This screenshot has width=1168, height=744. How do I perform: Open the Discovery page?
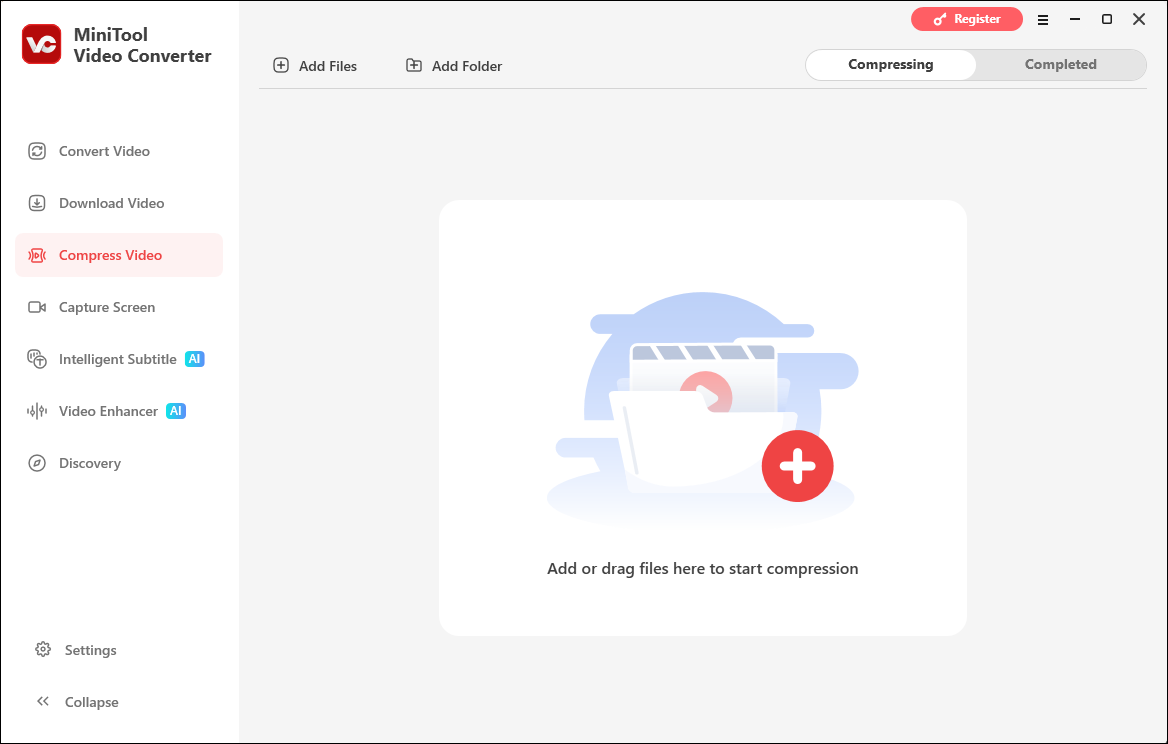tap(119, 463)
